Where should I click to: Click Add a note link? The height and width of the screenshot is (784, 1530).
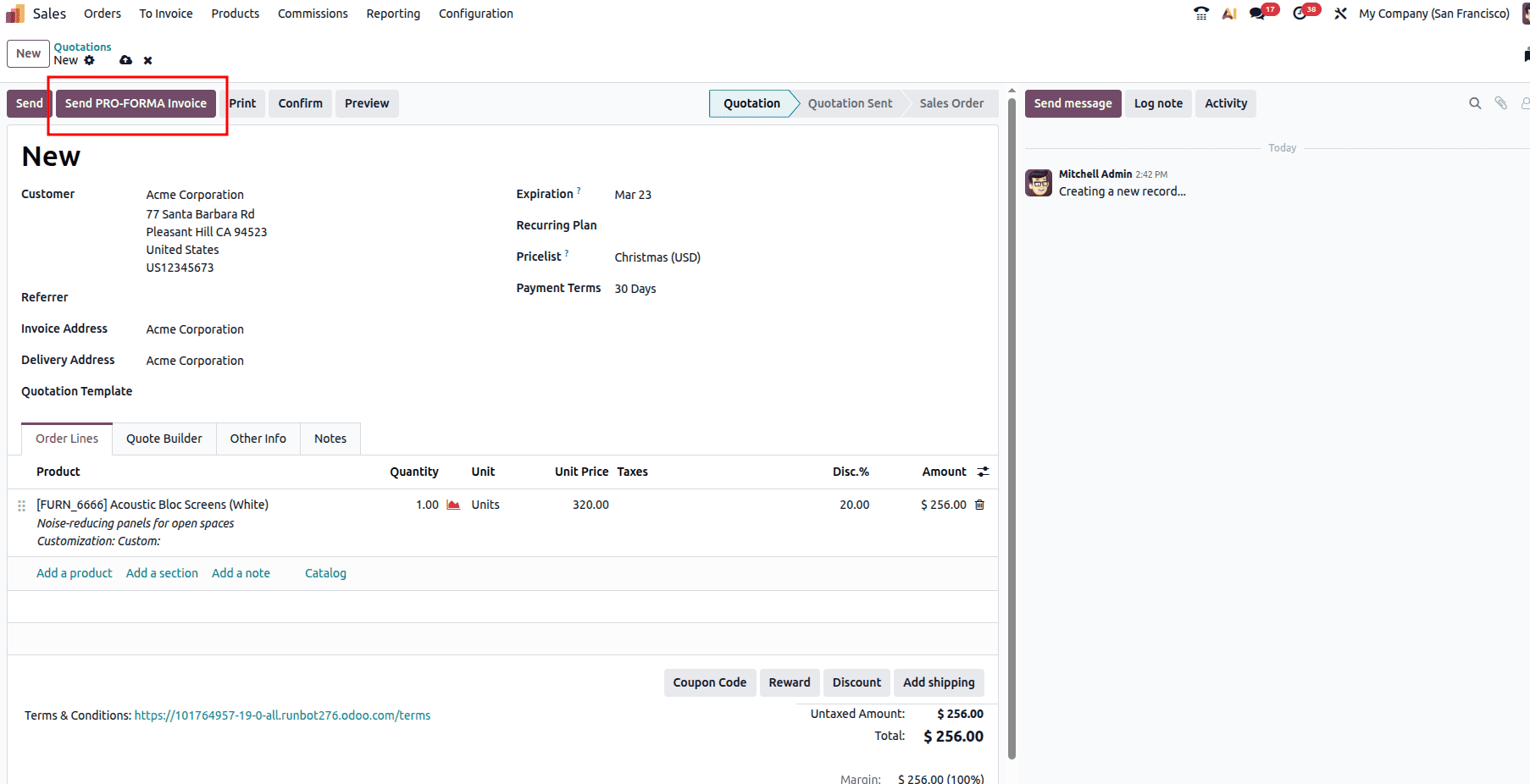(x=241, y=573)
